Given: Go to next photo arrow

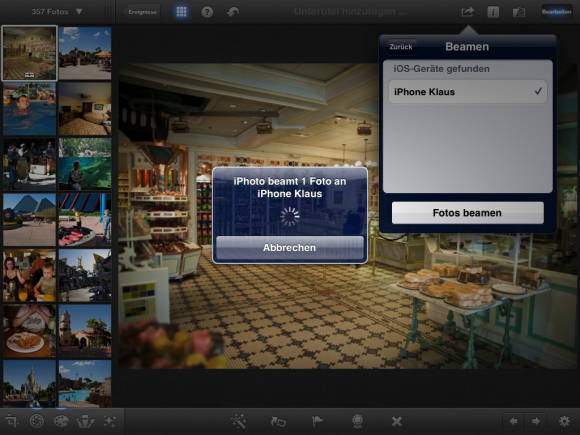Looking at the screenshot, I should click(536, 421).
